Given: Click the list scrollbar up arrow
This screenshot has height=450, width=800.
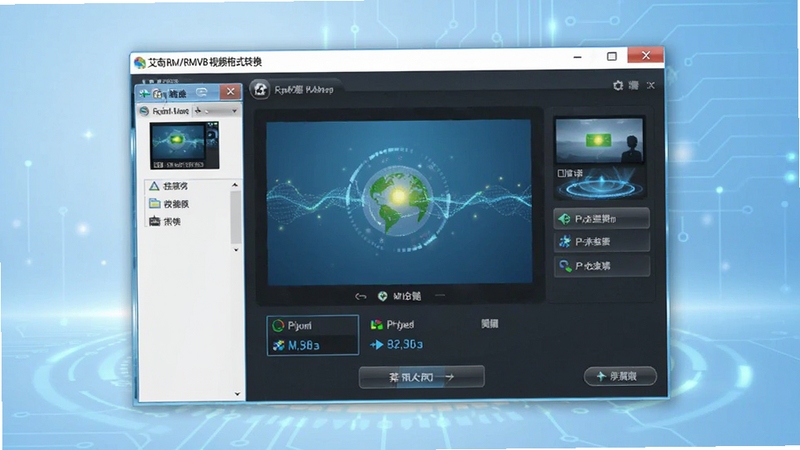Looking at the screenshot, I should (235, 185).
